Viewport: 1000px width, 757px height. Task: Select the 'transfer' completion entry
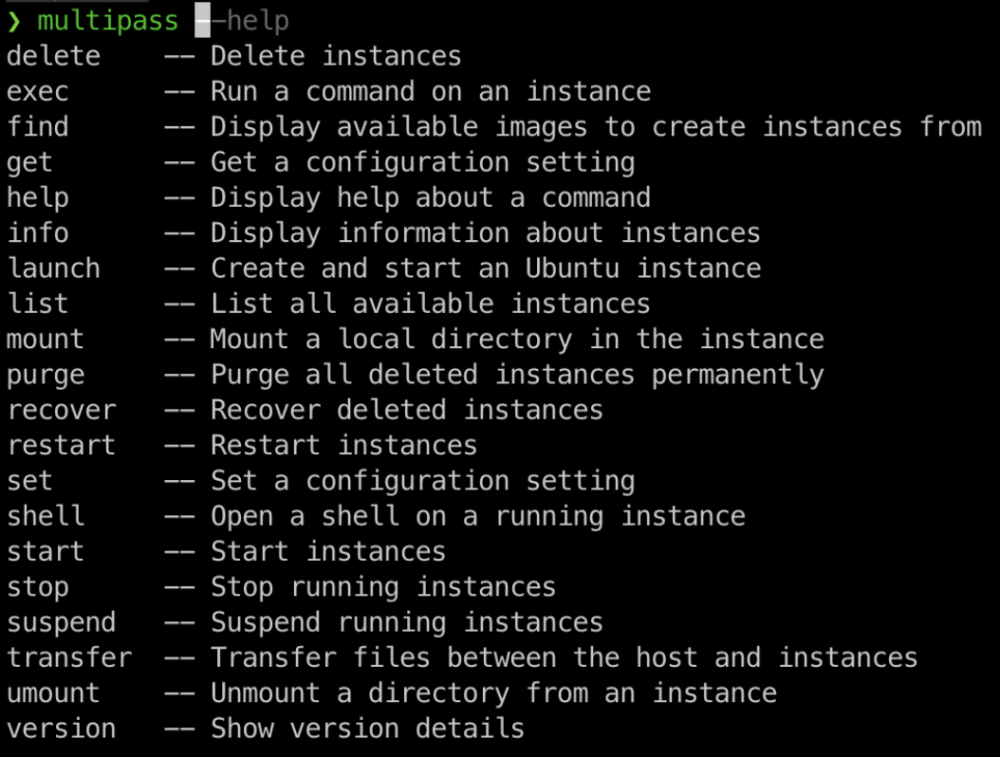69,658
